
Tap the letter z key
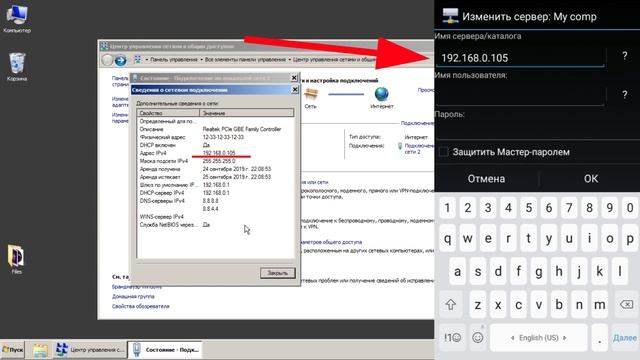click(478, 304)
